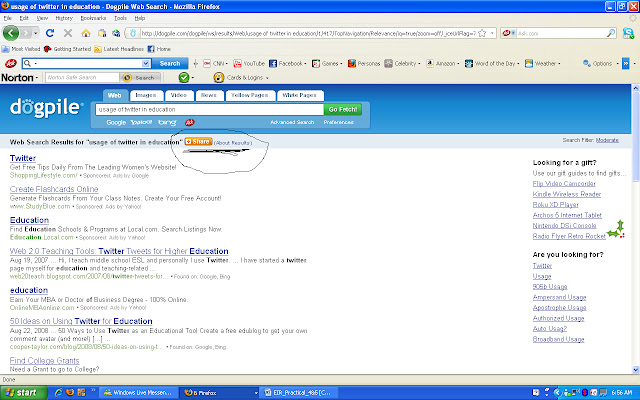Open the Moderate search filter link
Screen dimensions: 640x400
pos(607,140)
